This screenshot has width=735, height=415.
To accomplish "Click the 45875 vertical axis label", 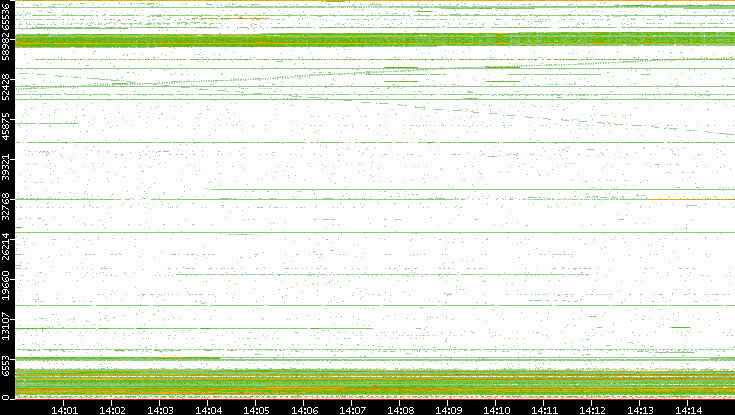I will click(6, 126).
